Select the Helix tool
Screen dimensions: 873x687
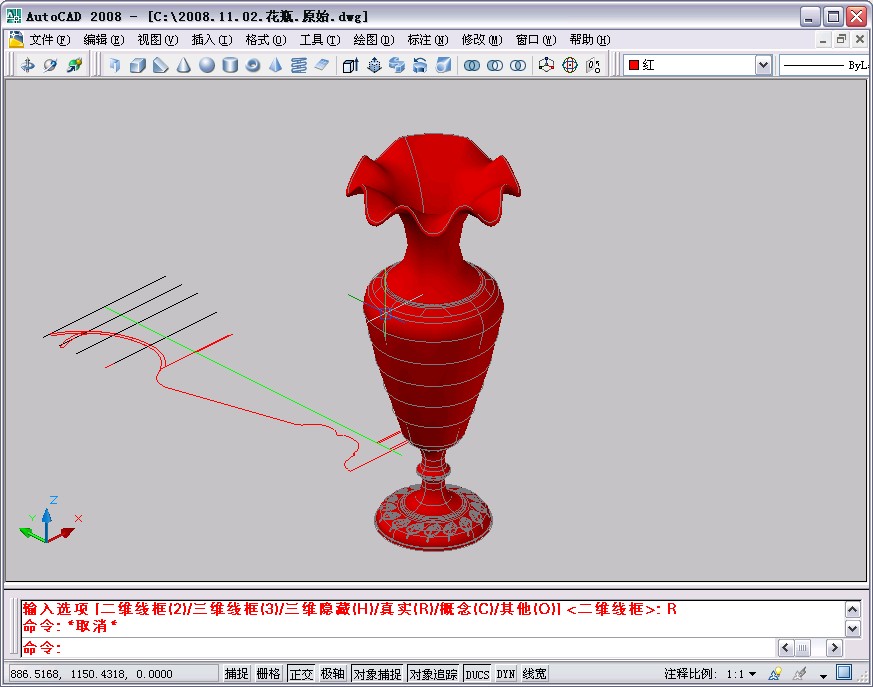tap(299, 65)
